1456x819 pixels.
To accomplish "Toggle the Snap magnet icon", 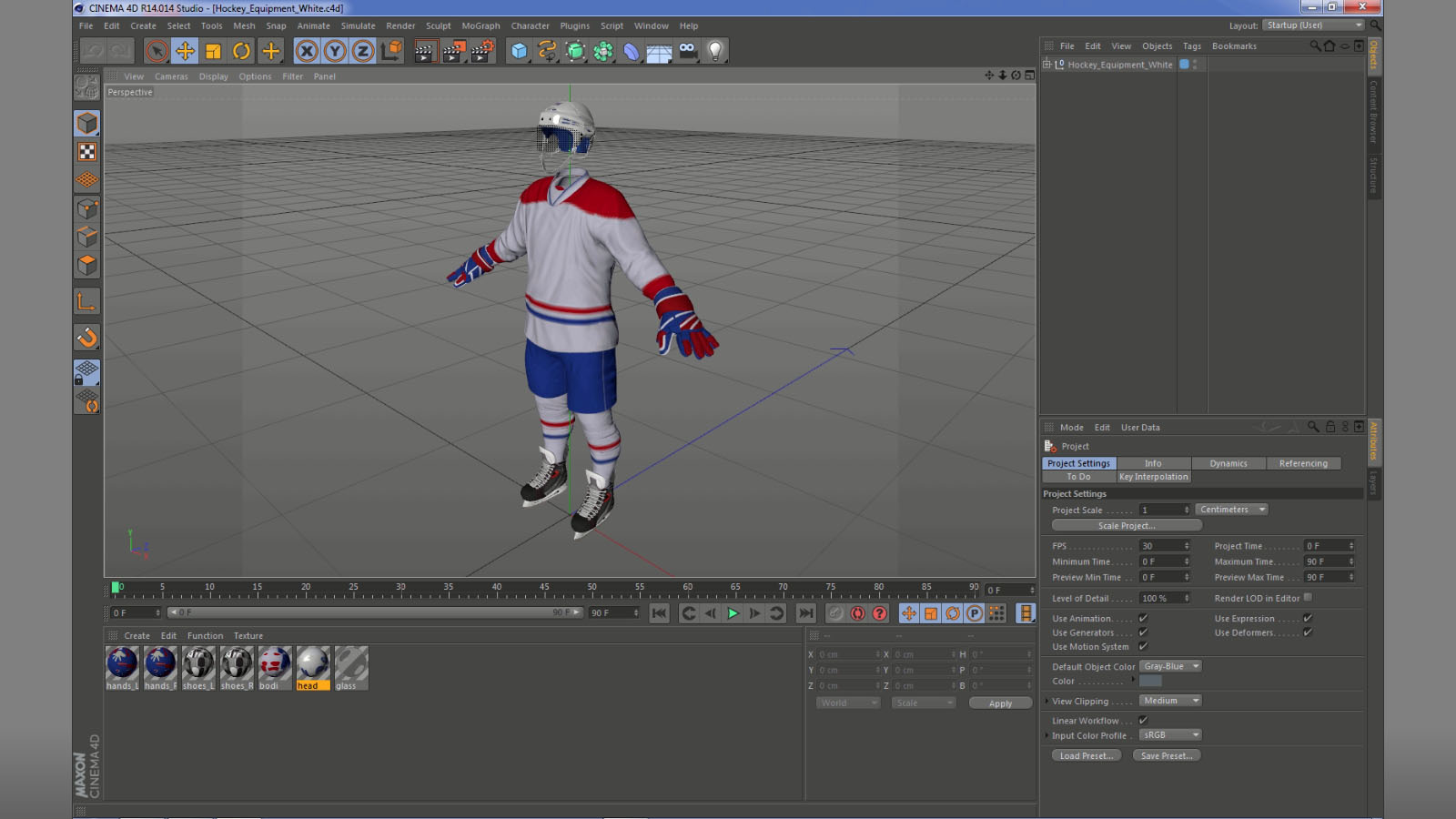I will (87, 338).
